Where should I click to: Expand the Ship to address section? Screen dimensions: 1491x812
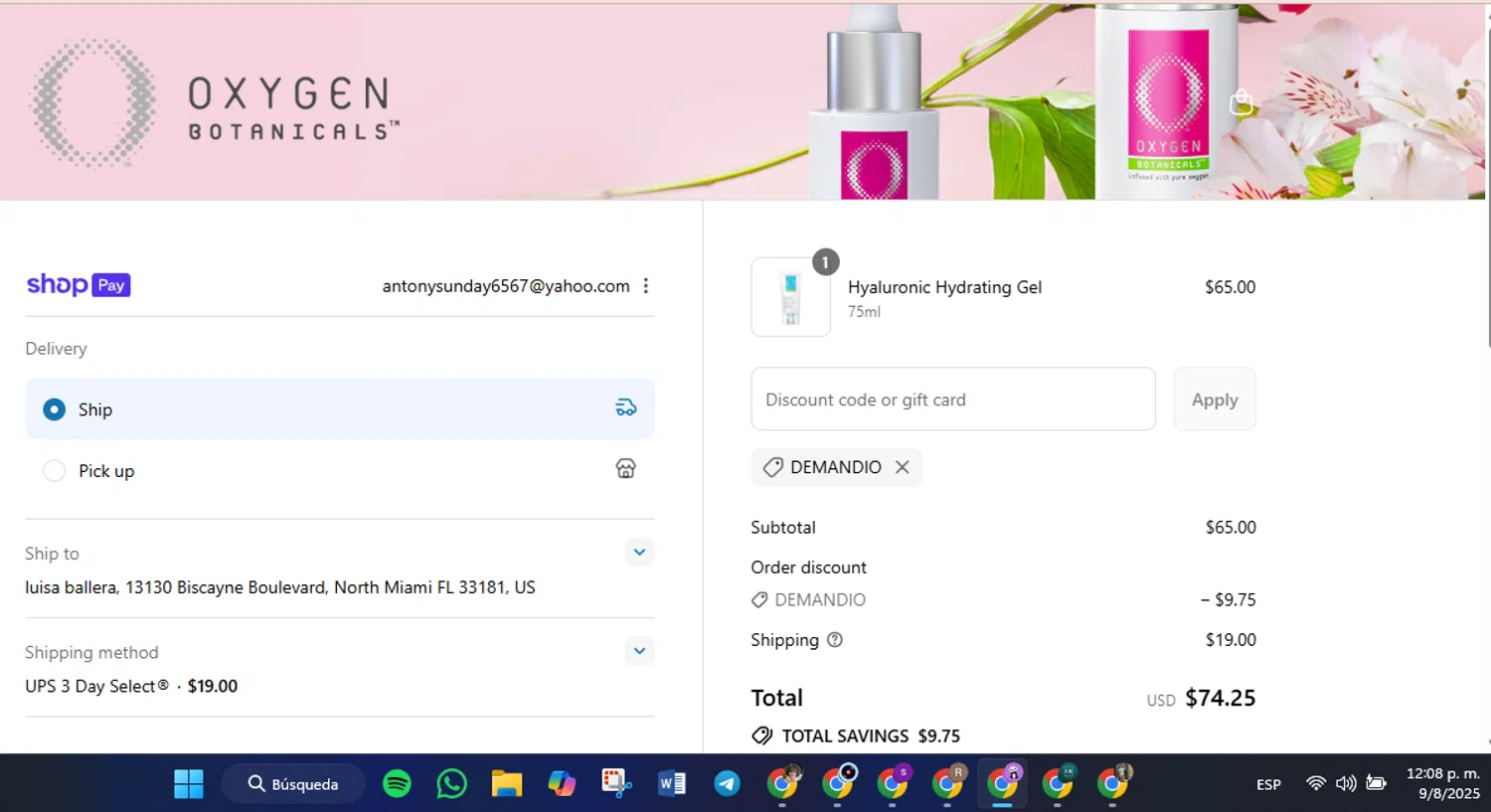pos(640,553)
